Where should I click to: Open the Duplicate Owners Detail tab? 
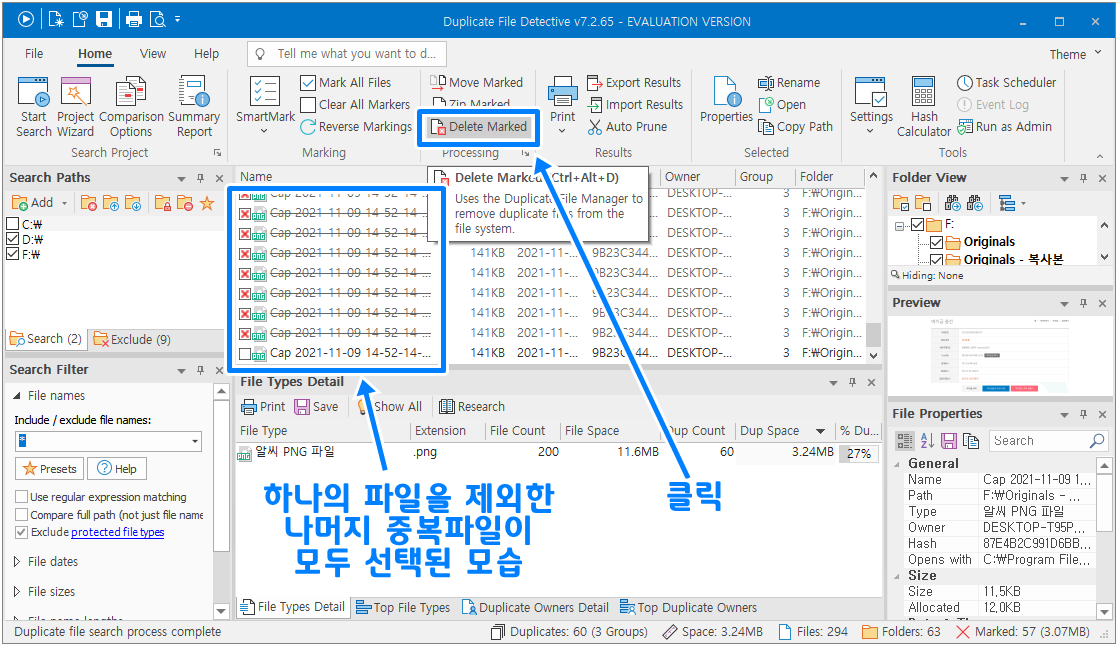[535, 608]
